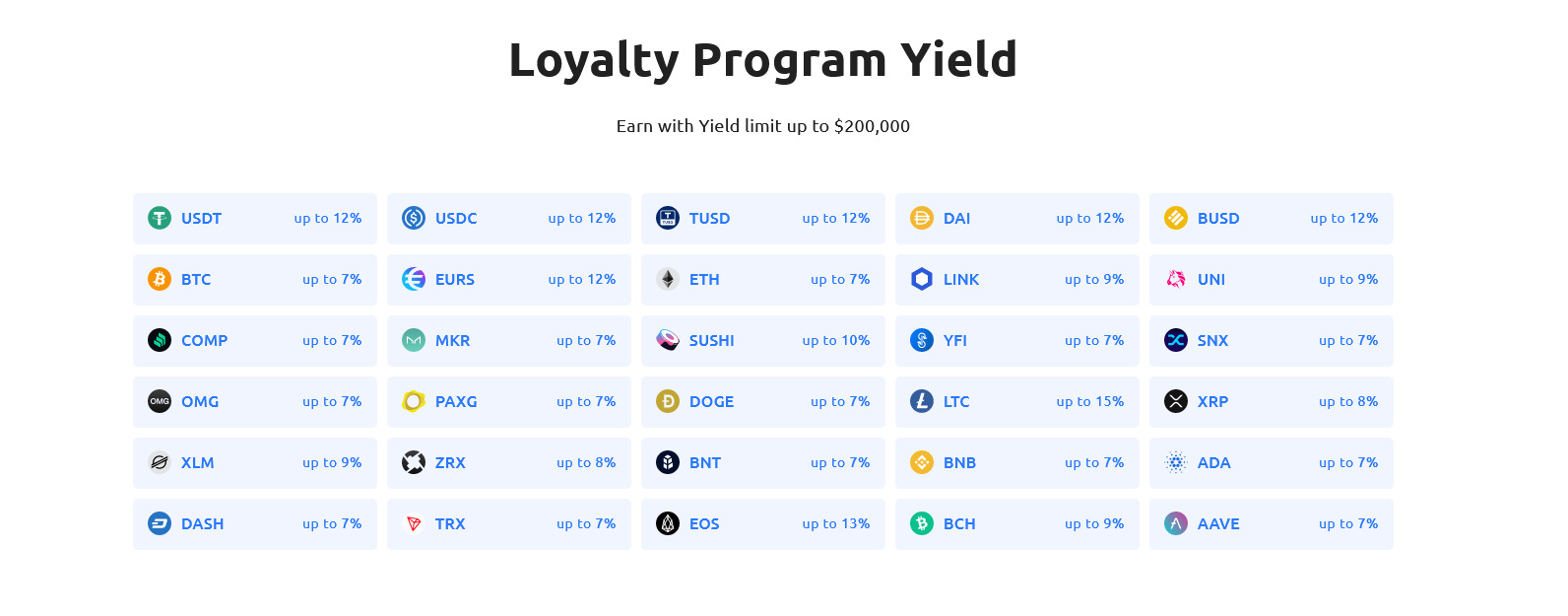The image size is (1568, 616).
Task: Click the XRP icon
Action: click(x=1176, y=401)
